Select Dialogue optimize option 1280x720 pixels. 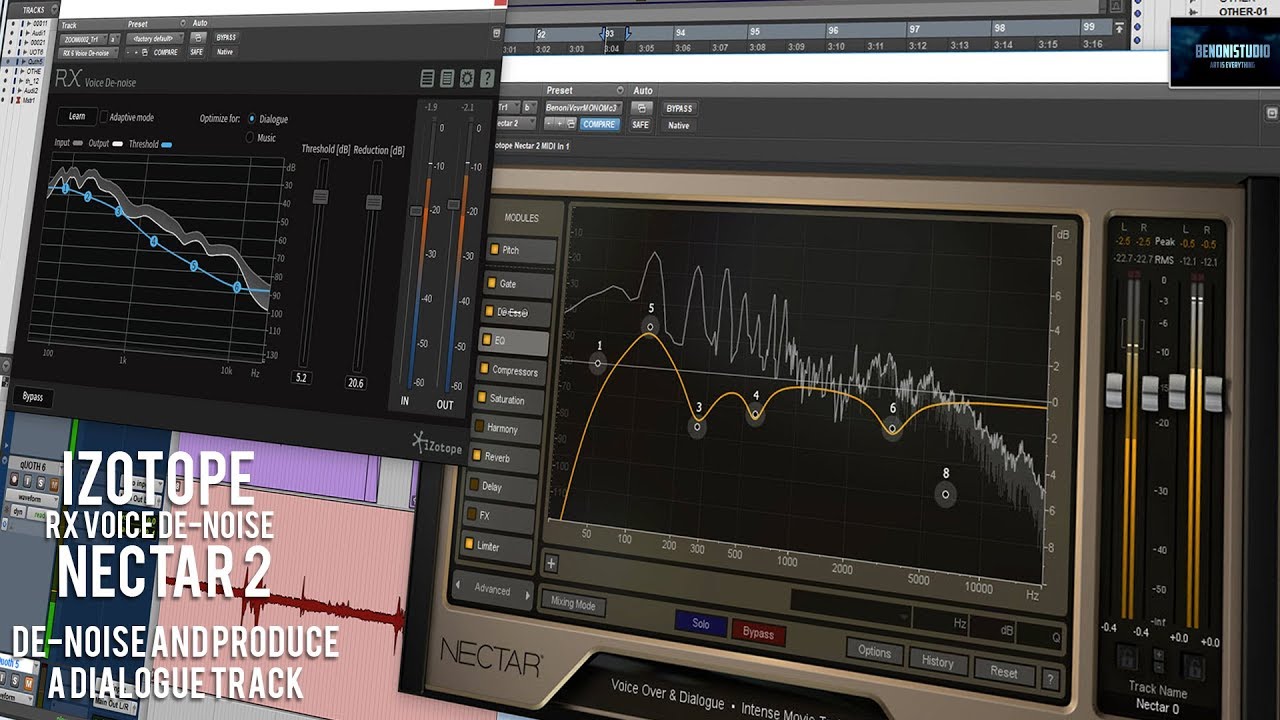pyautogui.click(x=251, y=118)
